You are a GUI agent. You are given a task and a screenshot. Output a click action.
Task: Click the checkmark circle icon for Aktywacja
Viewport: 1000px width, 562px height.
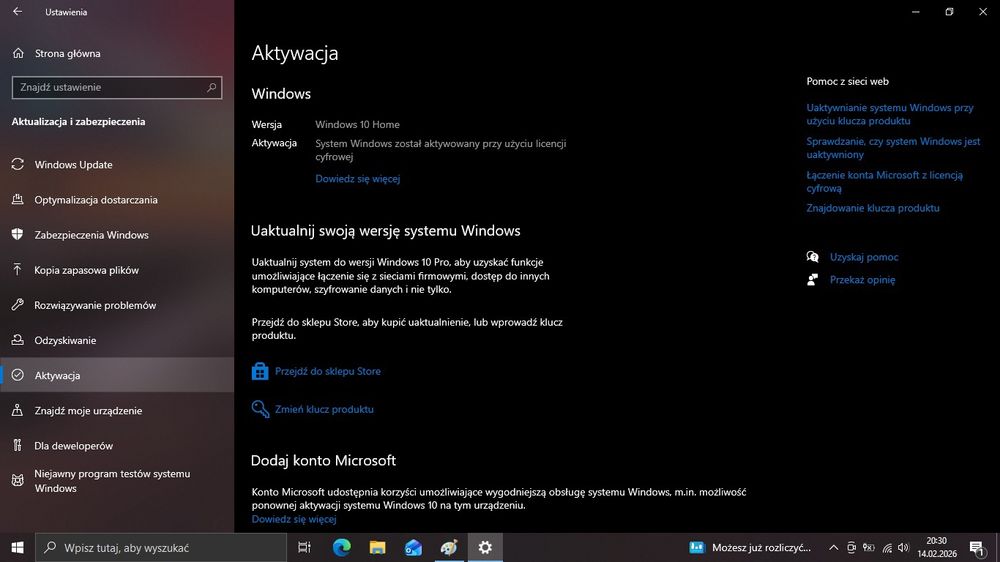pyautogui.click(x=18, y=375)
